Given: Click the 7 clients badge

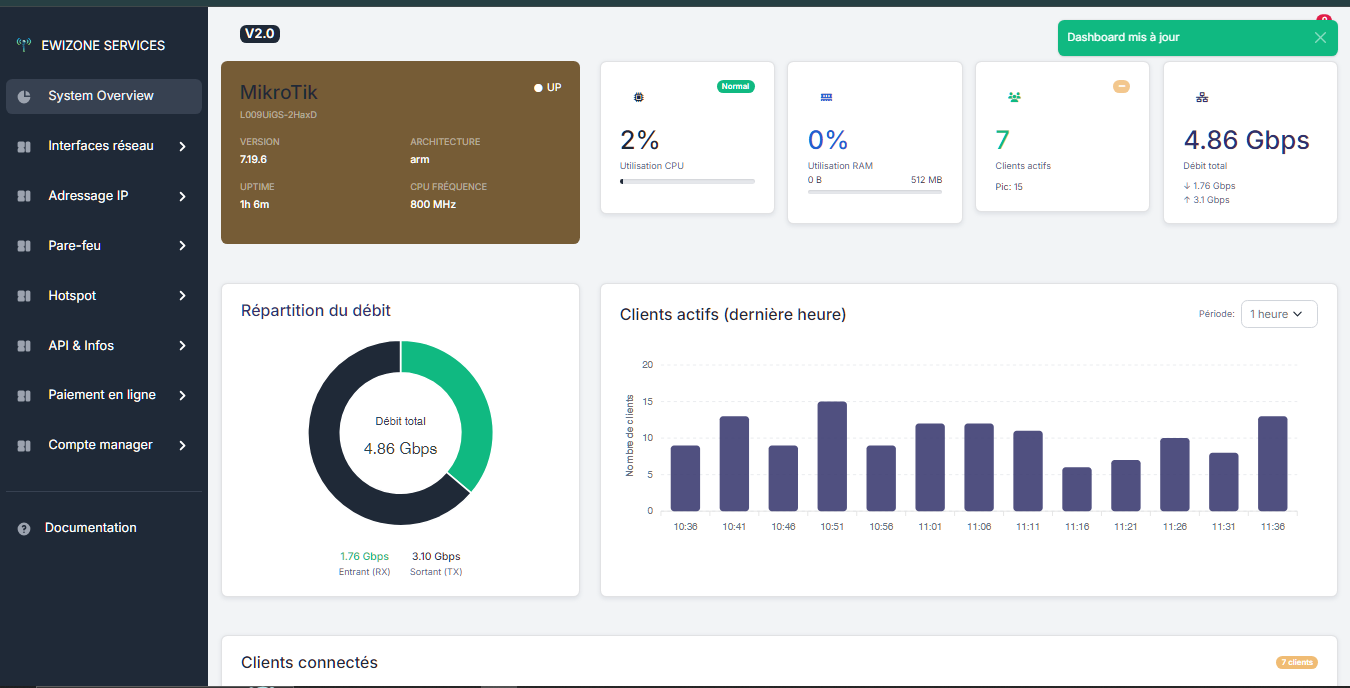Looking at the screenshot, I should click(1296, 662).
